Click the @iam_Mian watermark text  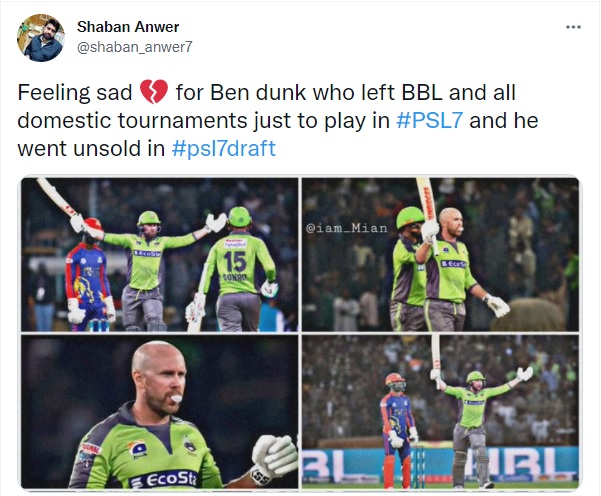tap(346, 228)
